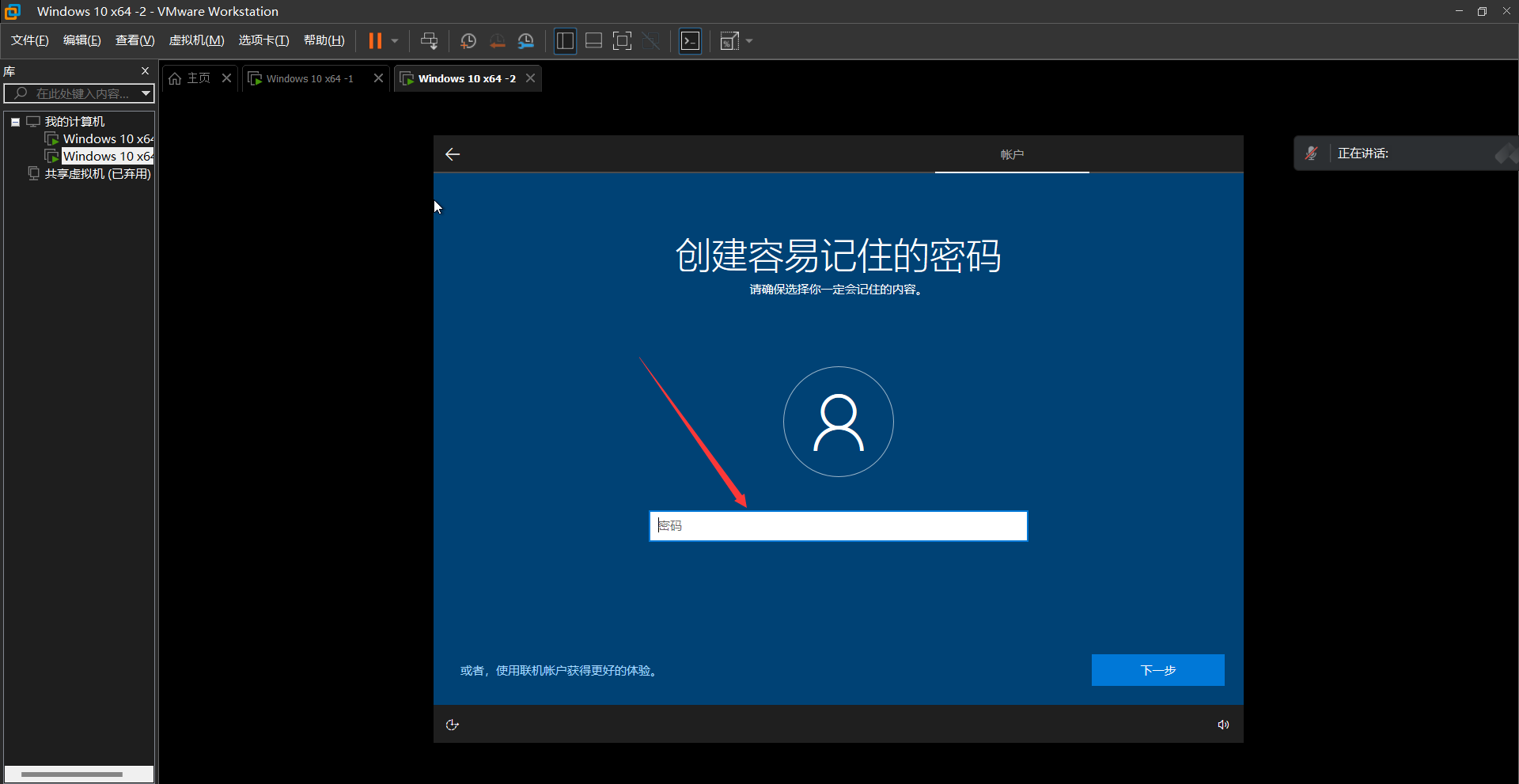Collapse the 我的计算机 tree node
Image resolution: width=1519 pixels, height=784 pixels.
click(x=15, y=122)
